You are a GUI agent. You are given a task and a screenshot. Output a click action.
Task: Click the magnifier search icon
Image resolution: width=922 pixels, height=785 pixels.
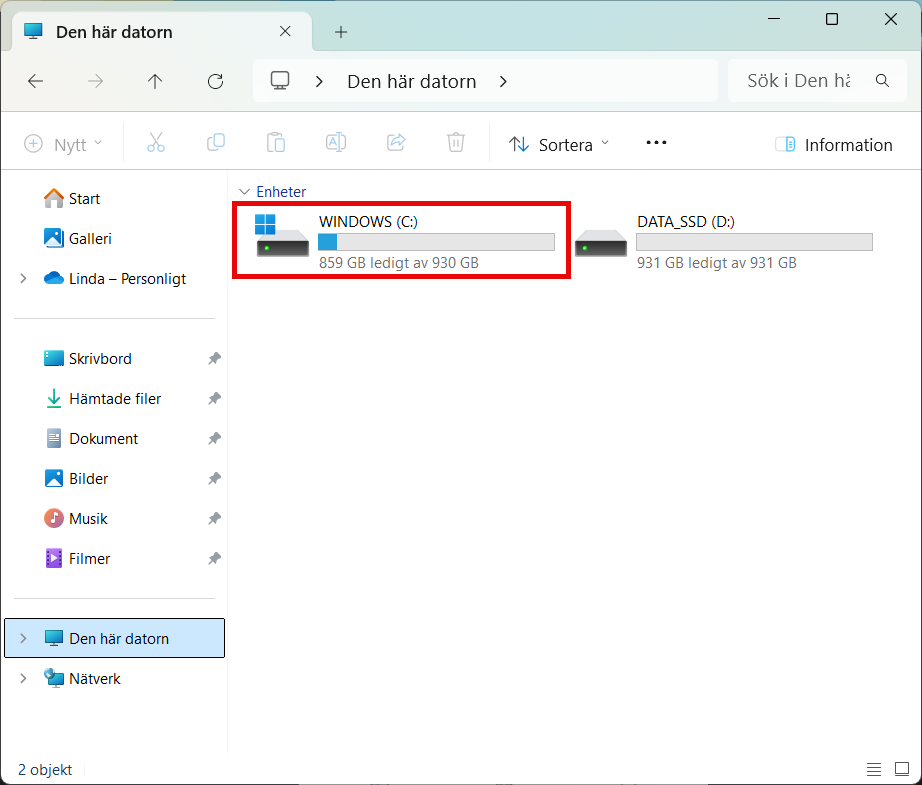coord(882,81)
